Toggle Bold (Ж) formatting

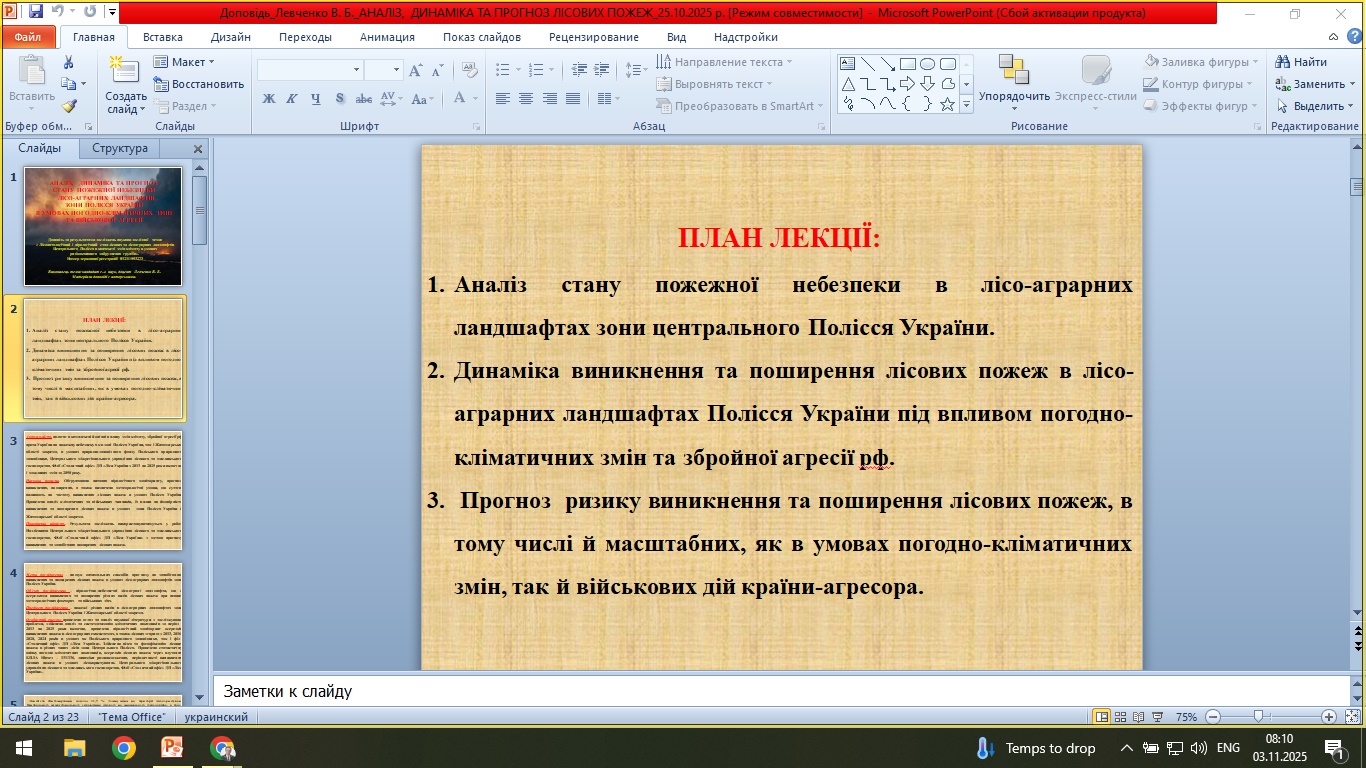tap(269, 99)
